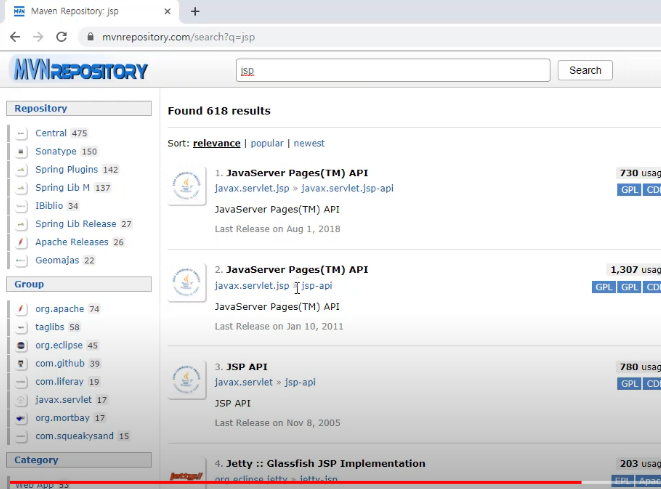Filter by org.mortbay group link
Screen dimensions: 661x489
click(62, 418)
